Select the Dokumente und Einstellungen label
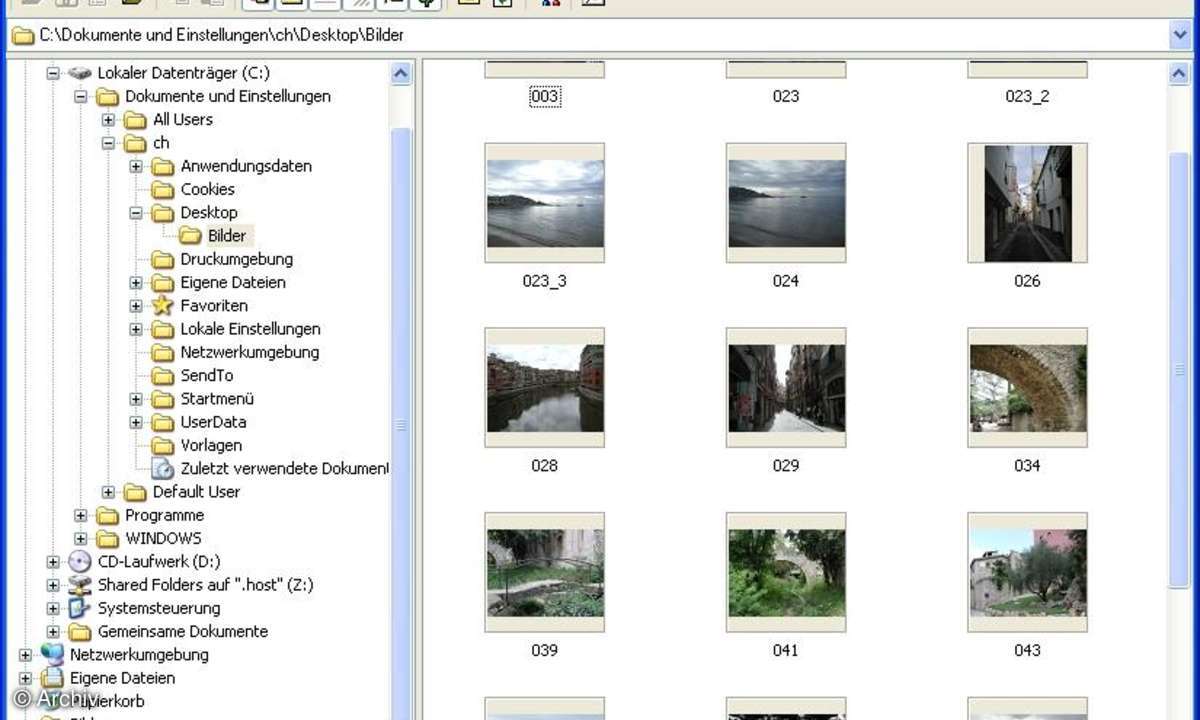Image resolution: width=1200 pixels, height=720 pixels. (x=228, y=97)
